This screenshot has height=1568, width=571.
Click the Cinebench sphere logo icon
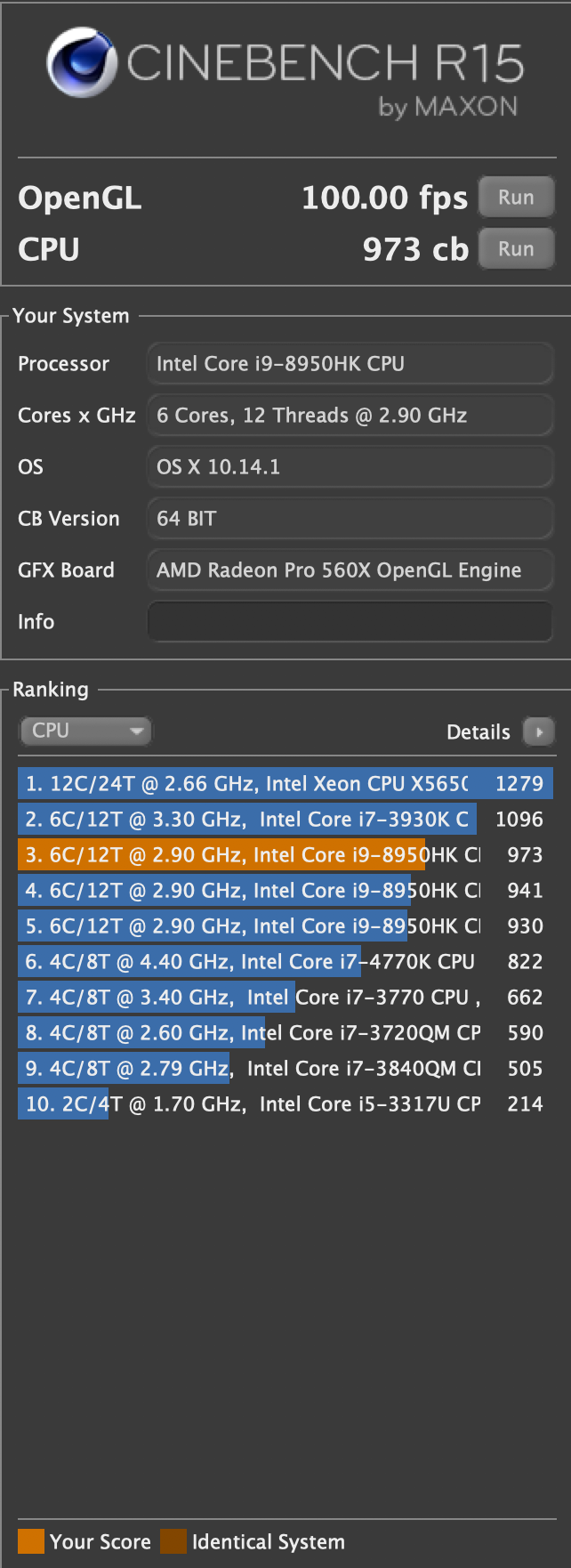pyautogui.click(x=82, y=62)
